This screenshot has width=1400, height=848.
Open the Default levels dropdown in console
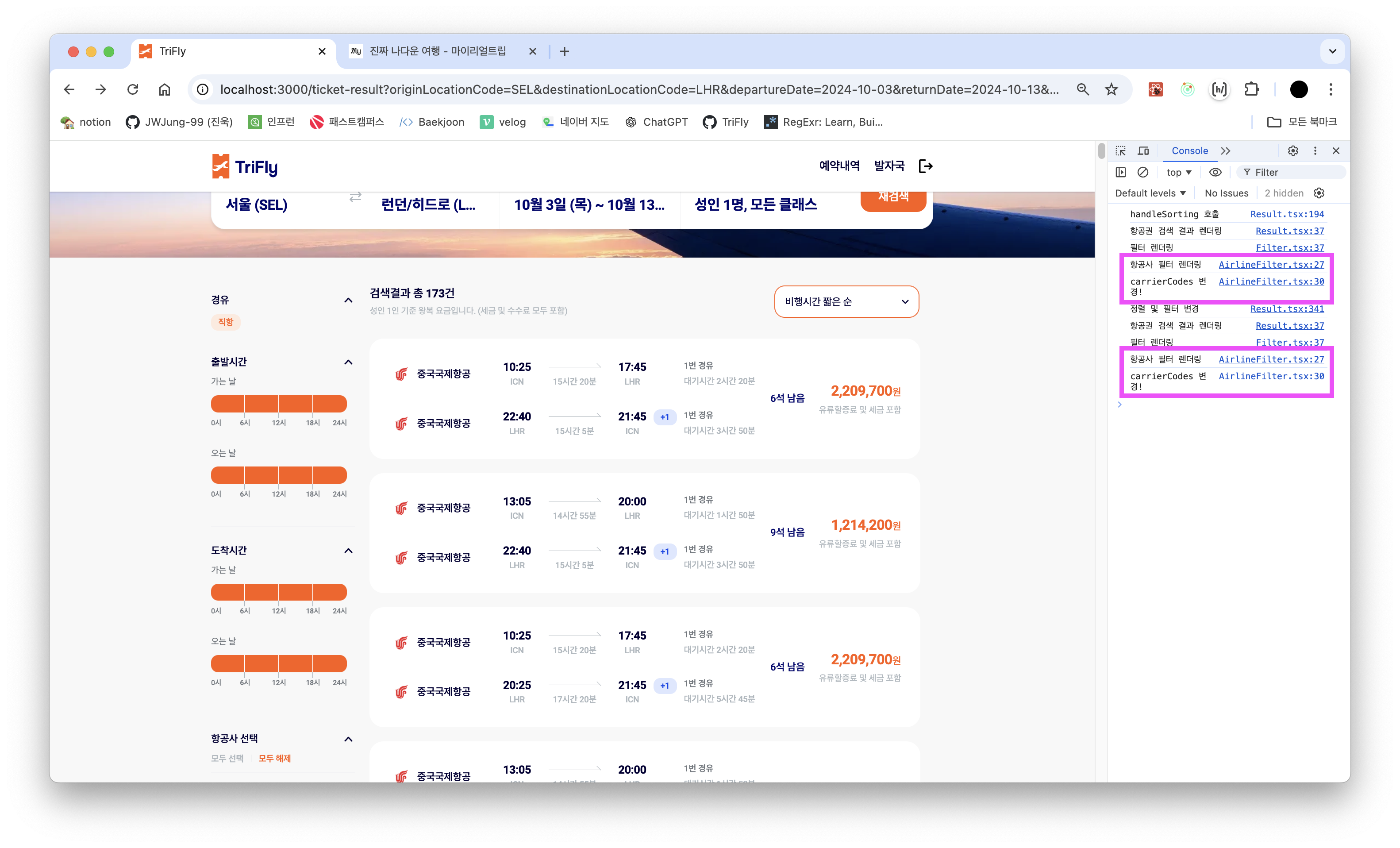coord(1150,193)
